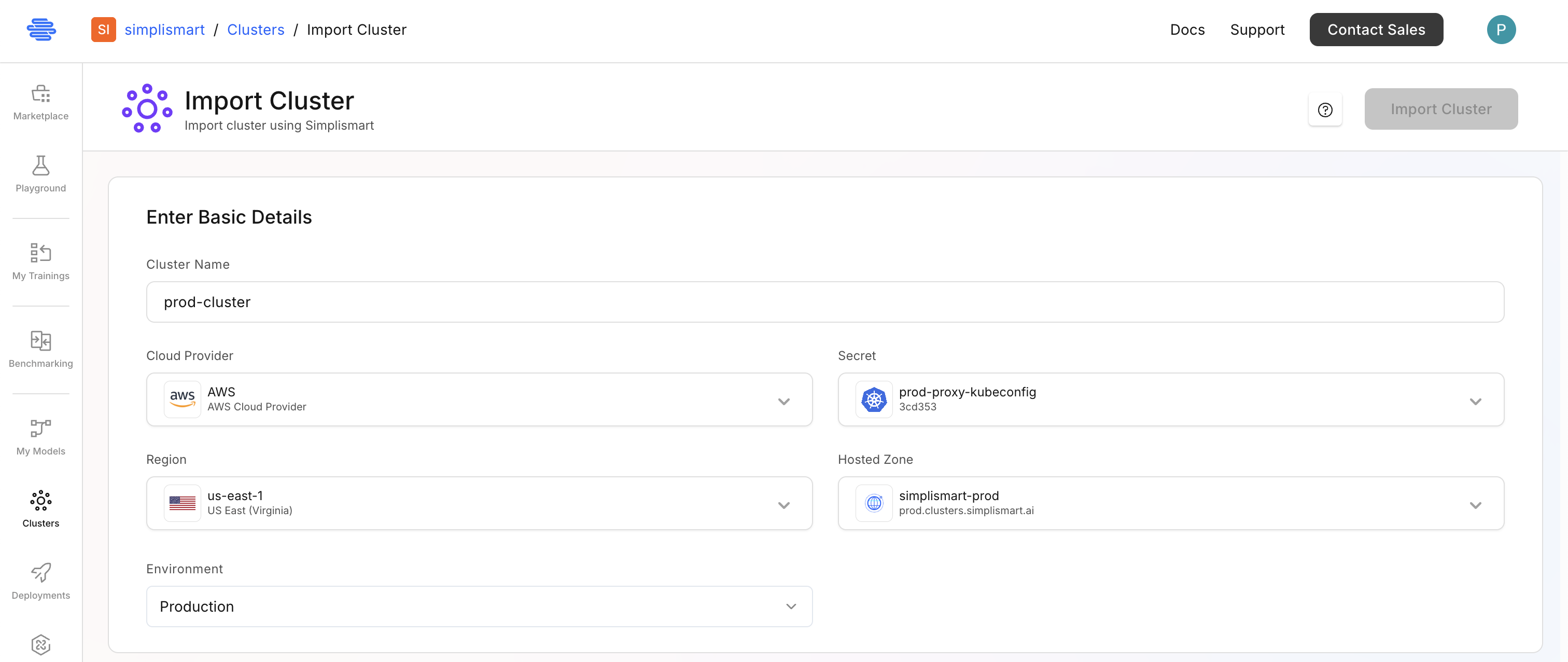1568x662 pixels.
Task: Open the Marketplace sidebar section
Action: [x=40, y=101]
